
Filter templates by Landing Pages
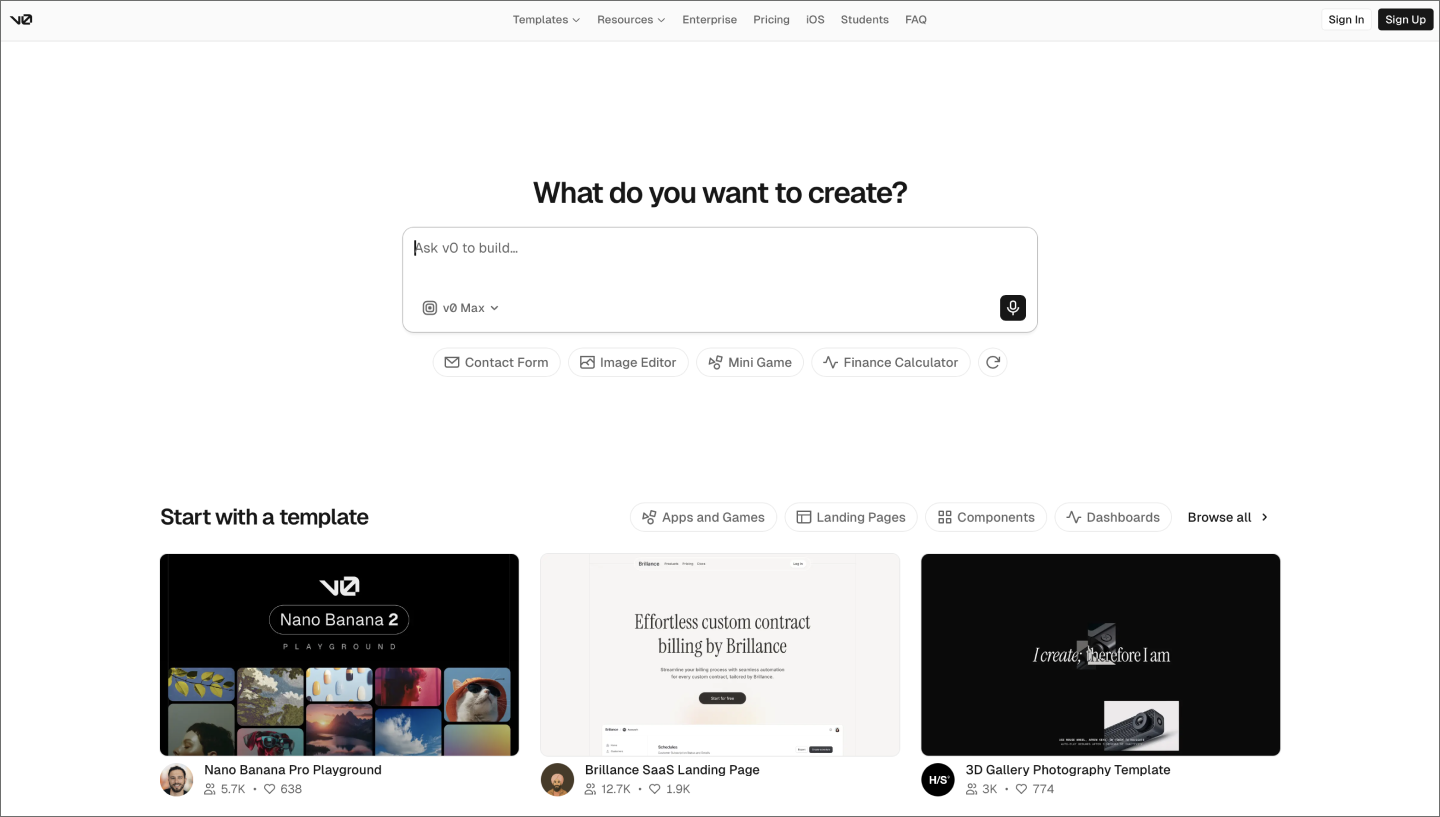(x=851, y=517)
